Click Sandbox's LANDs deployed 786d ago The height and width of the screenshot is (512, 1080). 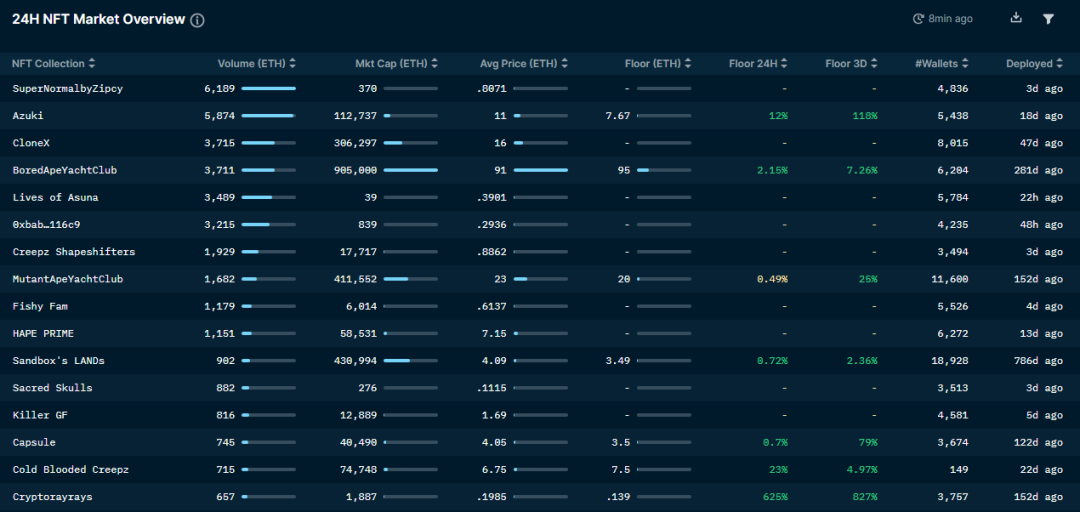tap(1038, 360)
